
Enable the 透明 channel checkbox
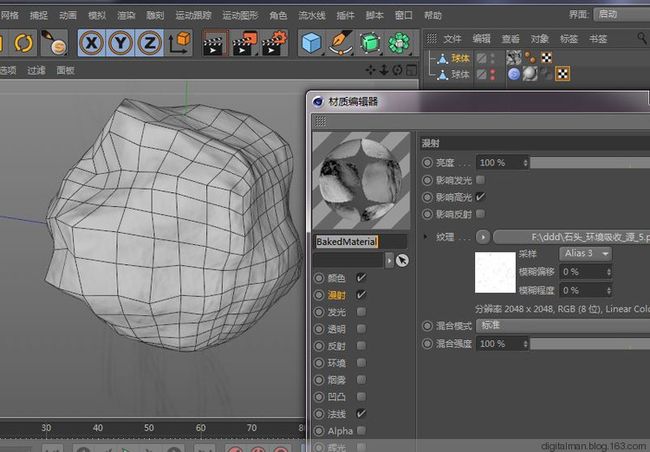coord(361,329)
